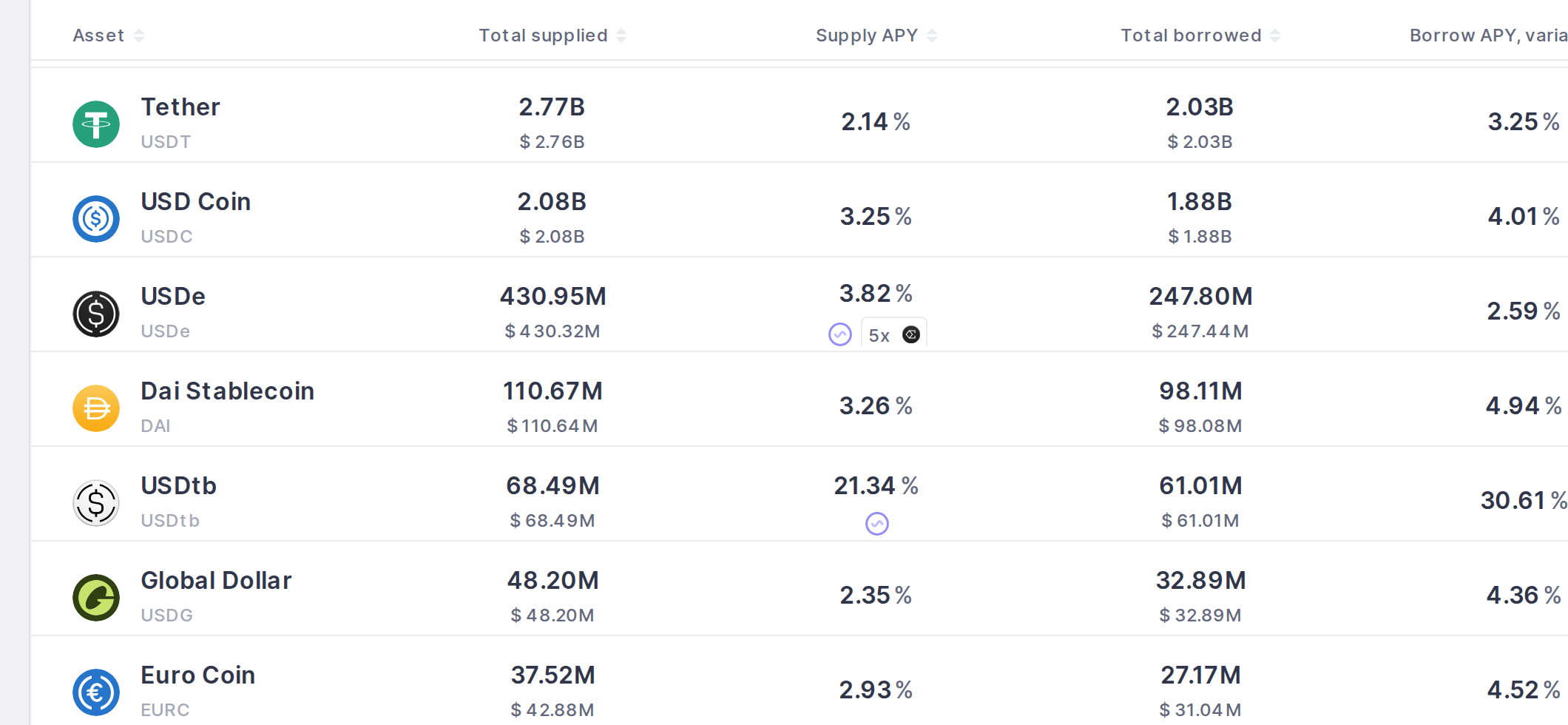Click Dai borrow APY 4.94%
This screenshot has width=1568, height=725.
tap(1524, 406)
